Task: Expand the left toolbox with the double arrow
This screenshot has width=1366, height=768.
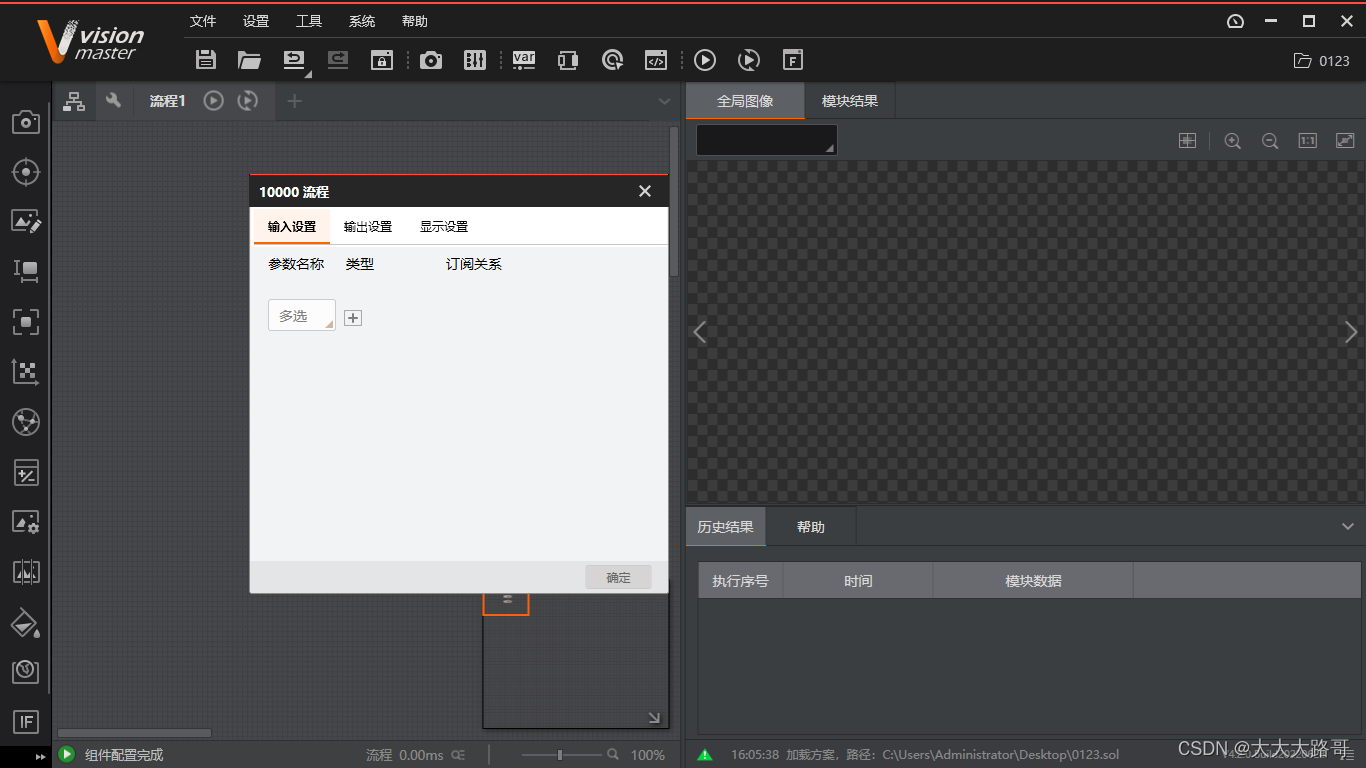Action: tap(41, 756)
